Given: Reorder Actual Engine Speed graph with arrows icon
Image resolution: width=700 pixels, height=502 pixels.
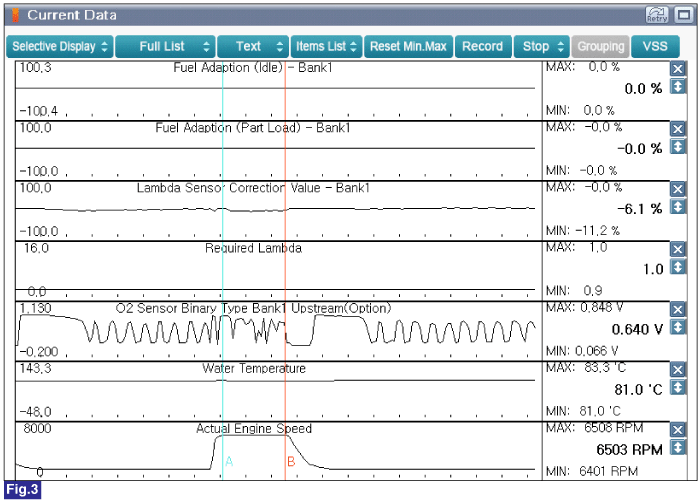Looking at the screenshot, I should 678,448.
